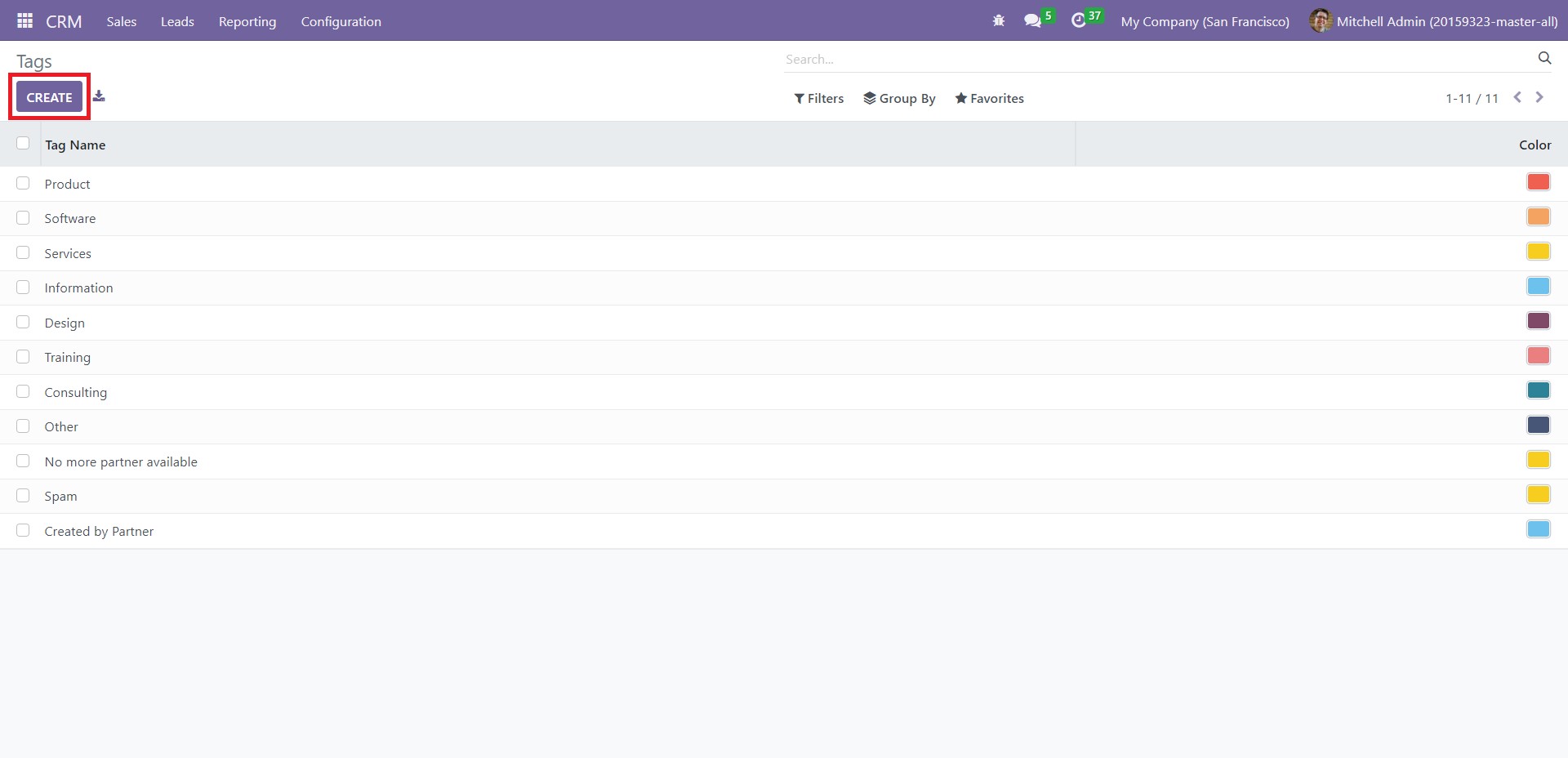Viewport: 1568px width, 758px height.
Task: Click the yellow Spam color swatch
Action: (x=1539, y=494)
